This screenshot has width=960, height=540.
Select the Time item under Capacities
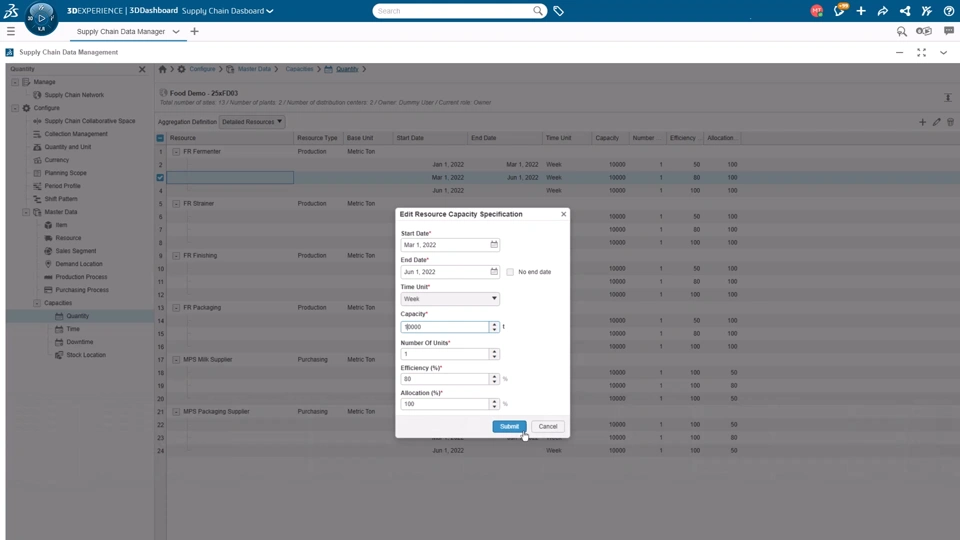pyautogui.click(x=73, y=329)
